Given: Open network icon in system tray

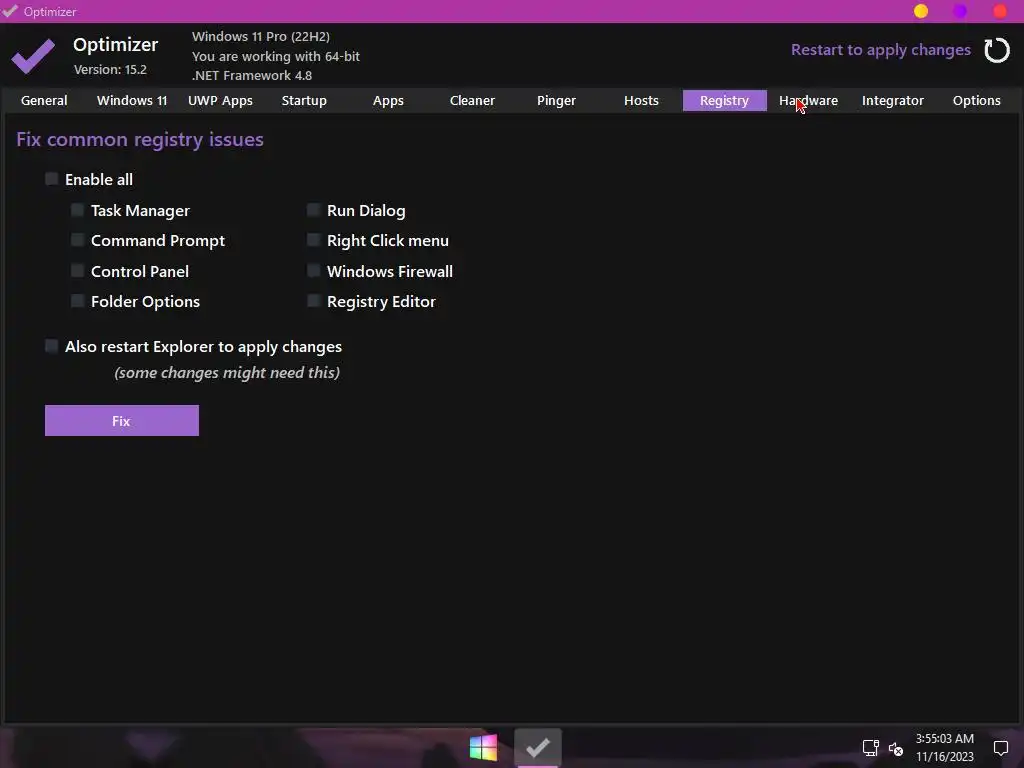Looking at the screenshot, I should pyautogui.click(x=870, y=748).
